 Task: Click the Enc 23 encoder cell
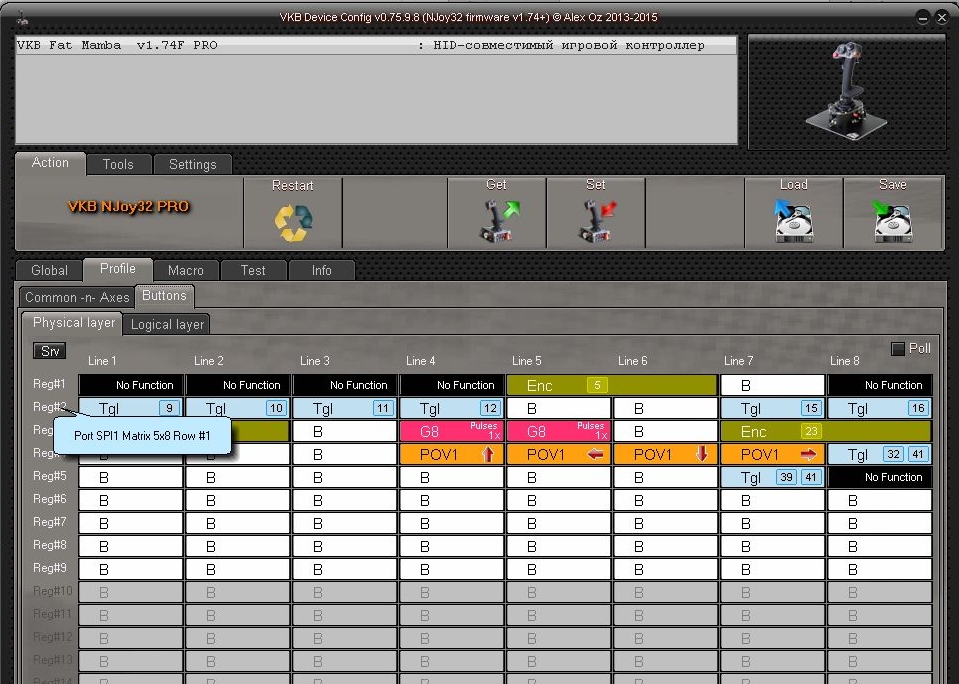[x=826, y=431]
